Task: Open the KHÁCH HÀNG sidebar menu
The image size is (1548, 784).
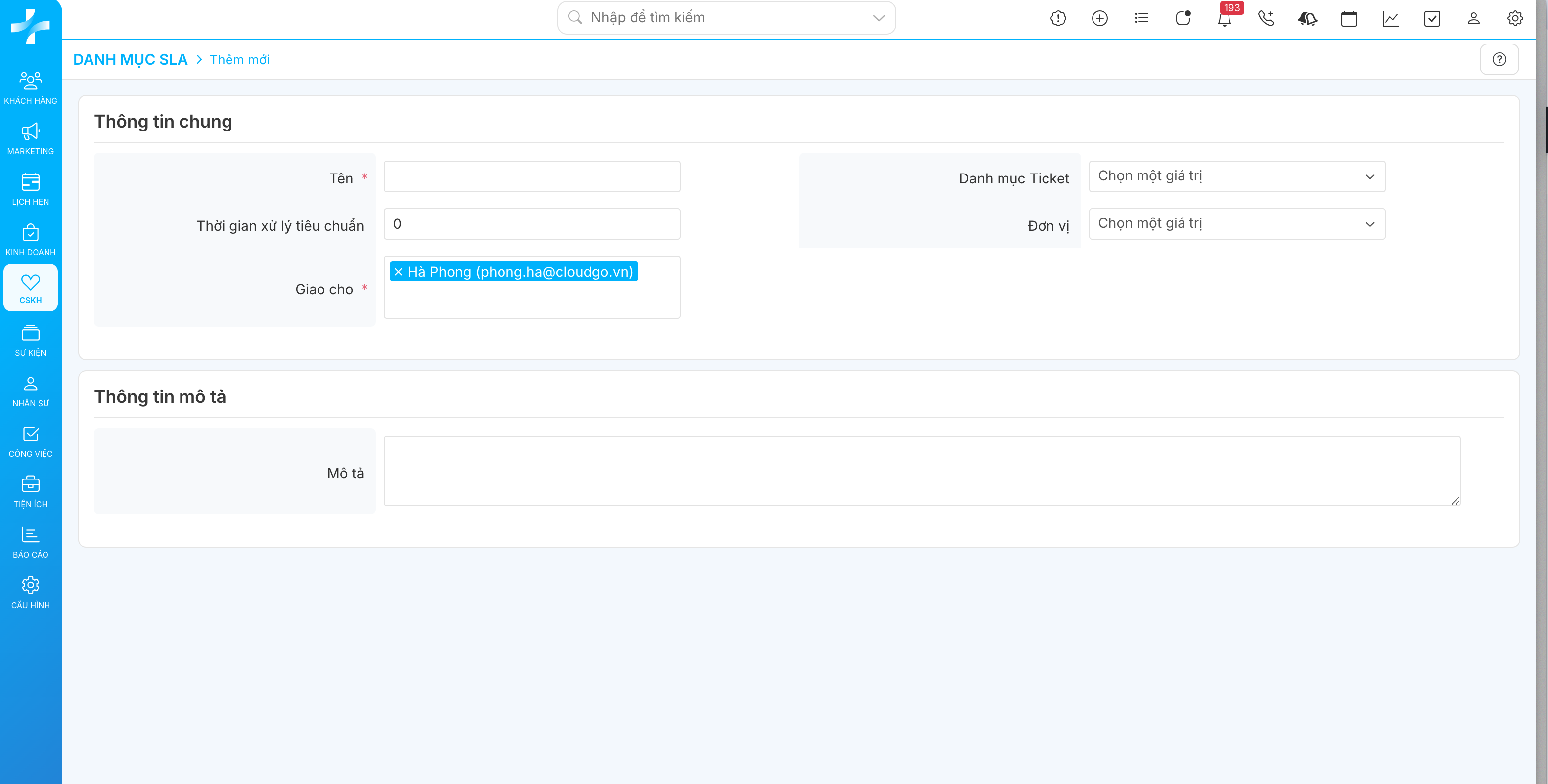Action: 31,87
